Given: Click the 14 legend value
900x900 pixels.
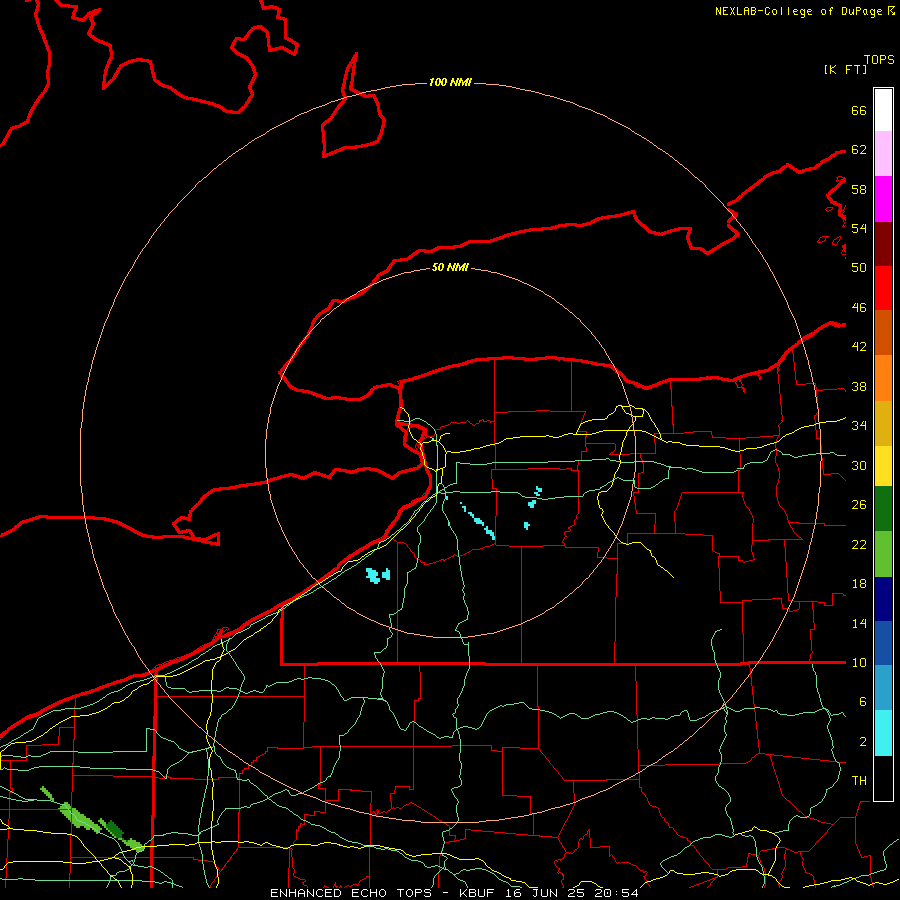Looking at the screenshot, I should 859,623.
